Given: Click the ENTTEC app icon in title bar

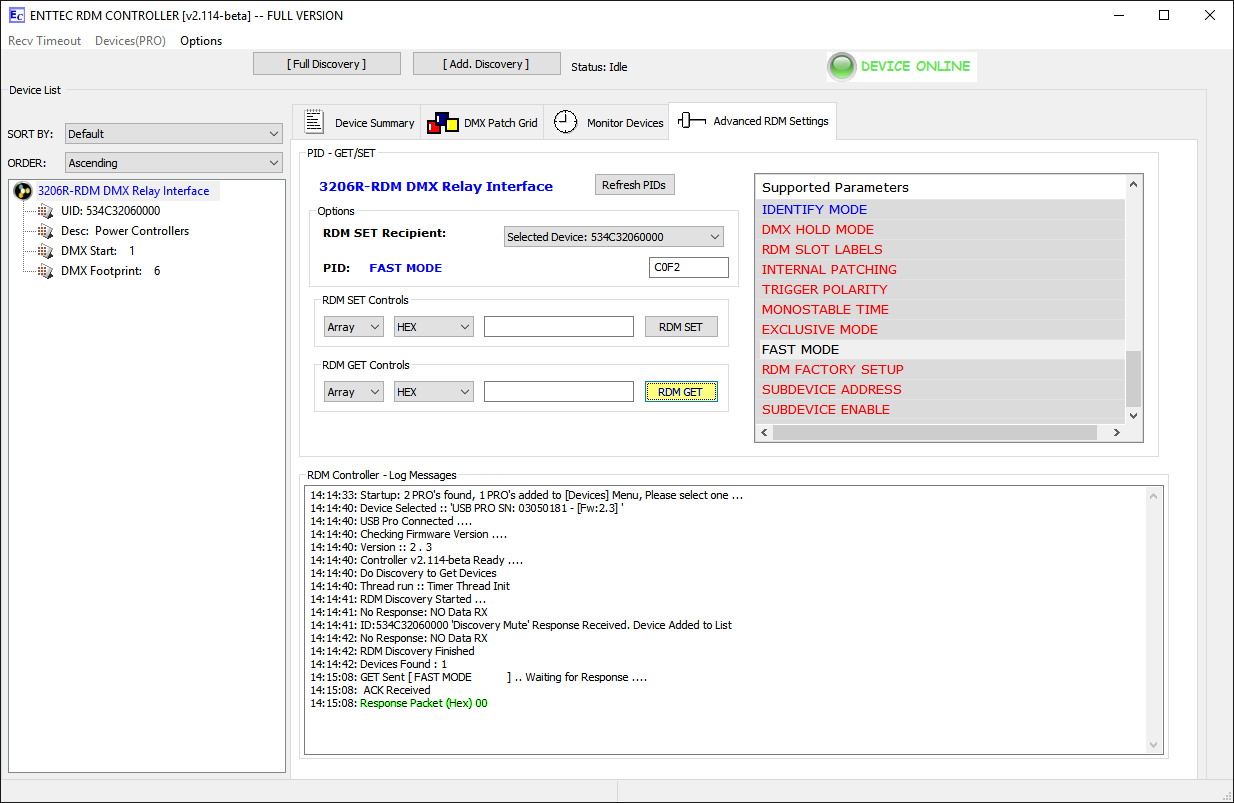Looking at the screenshot, I should 15,15.
